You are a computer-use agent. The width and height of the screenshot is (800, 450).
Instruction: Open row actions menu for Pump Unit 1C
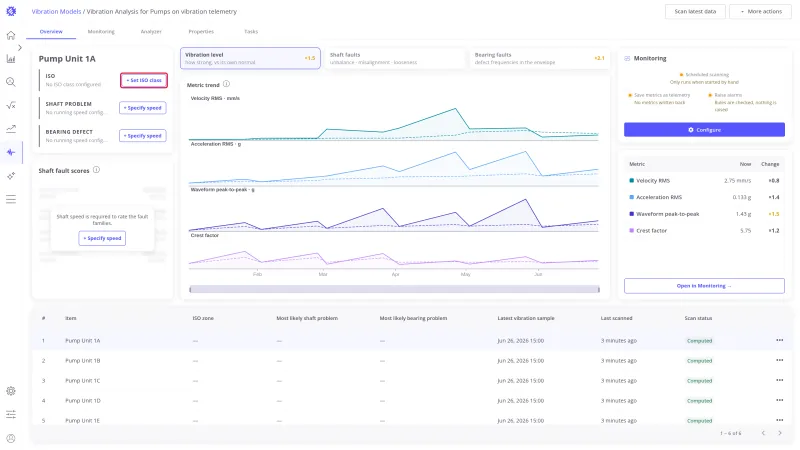pos(780,380)
